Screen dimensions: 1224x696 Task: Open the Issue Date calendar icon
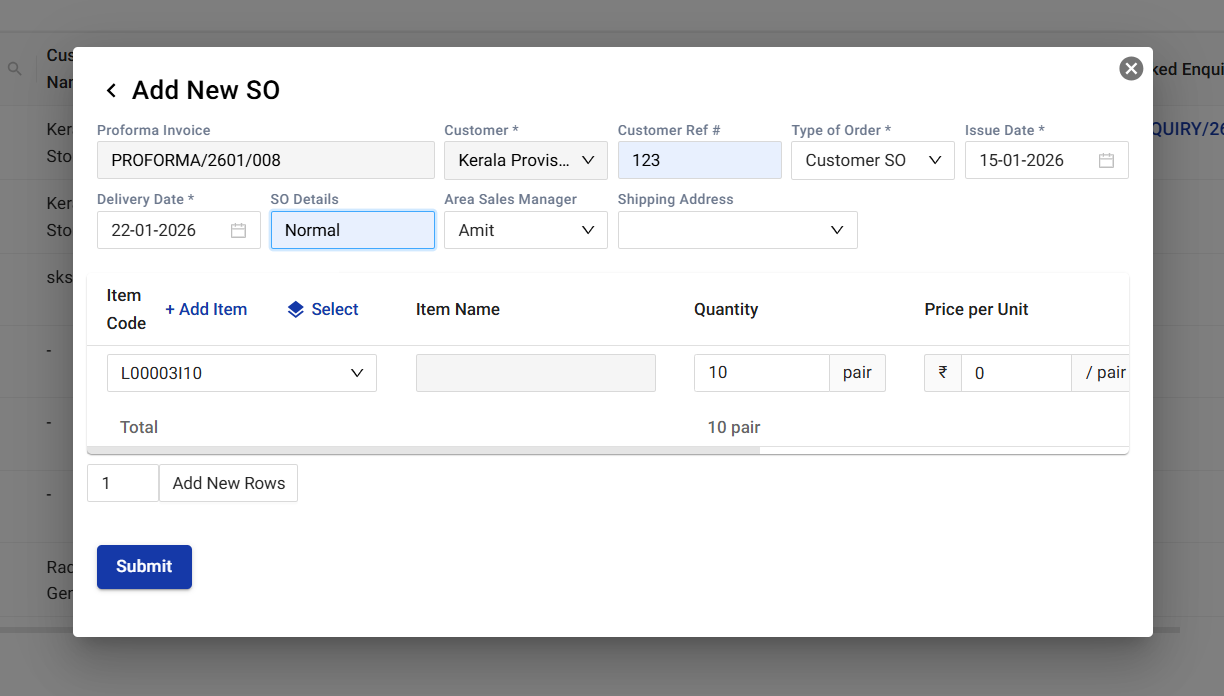click(1106, 161)
